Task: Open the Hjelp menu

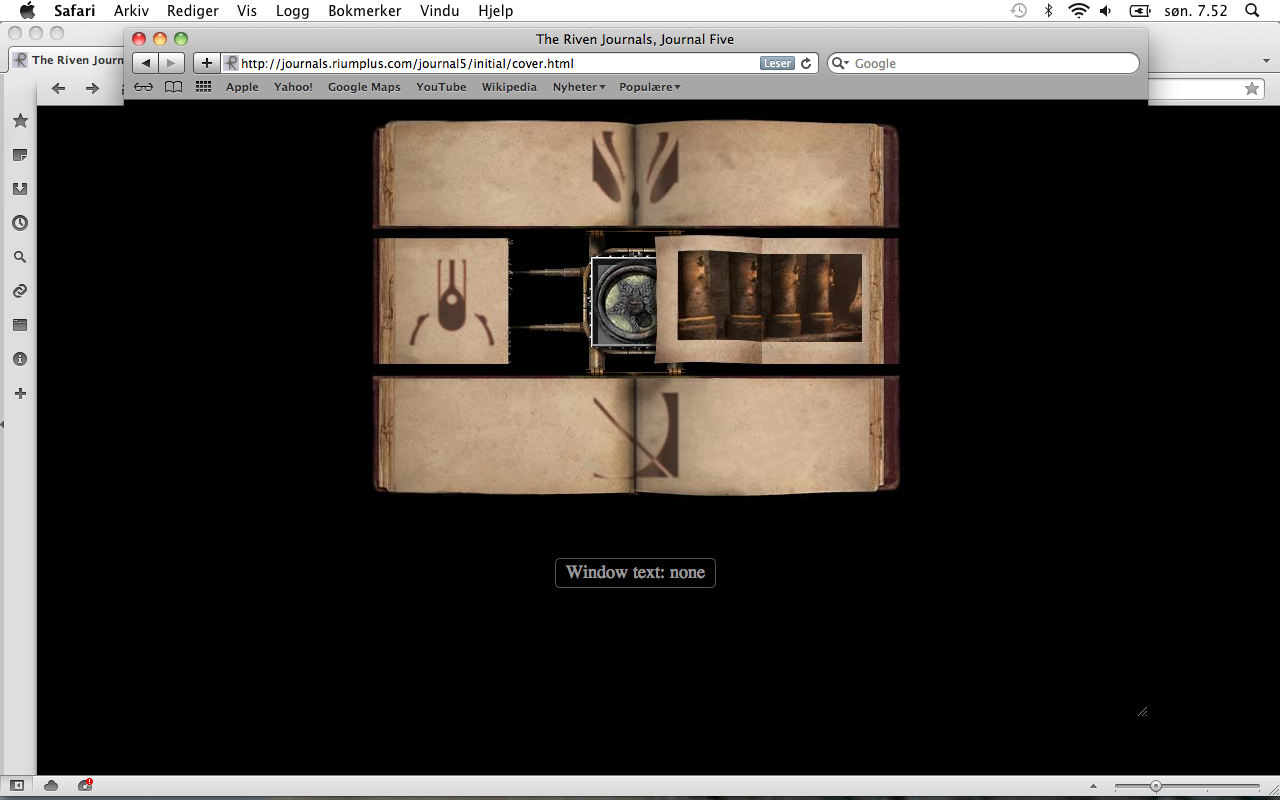Action: click(x=496, y=11)
